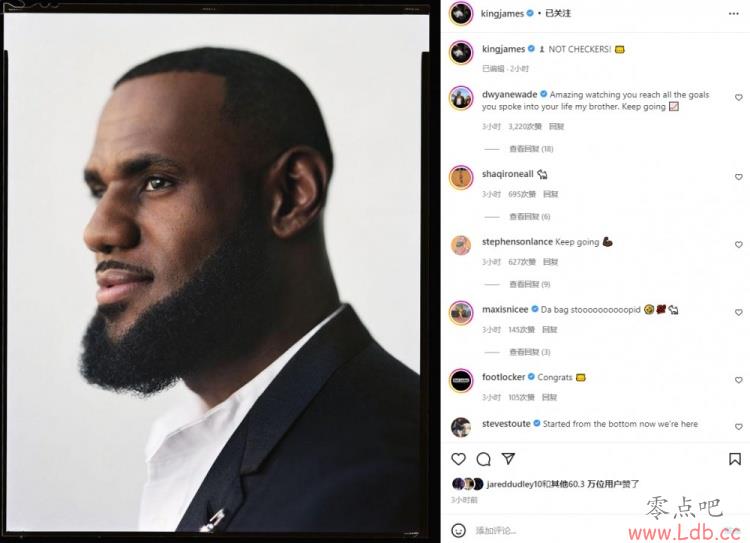Share the post with the paper plane icon
750x543 pixels.
[508, 459]
